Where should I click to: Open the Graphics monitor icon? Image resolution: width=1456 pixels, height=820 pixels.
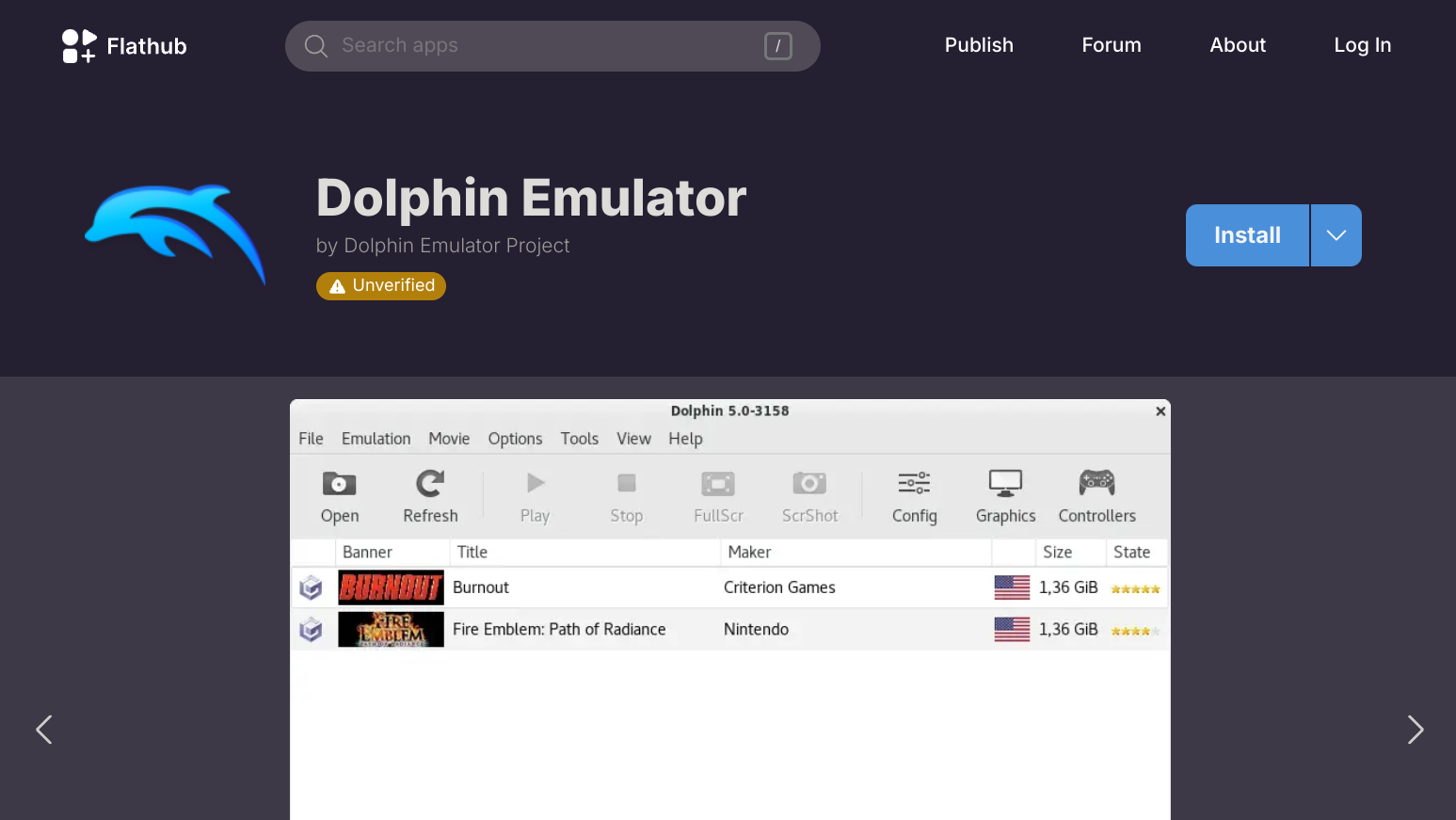tap(1005, 484)
